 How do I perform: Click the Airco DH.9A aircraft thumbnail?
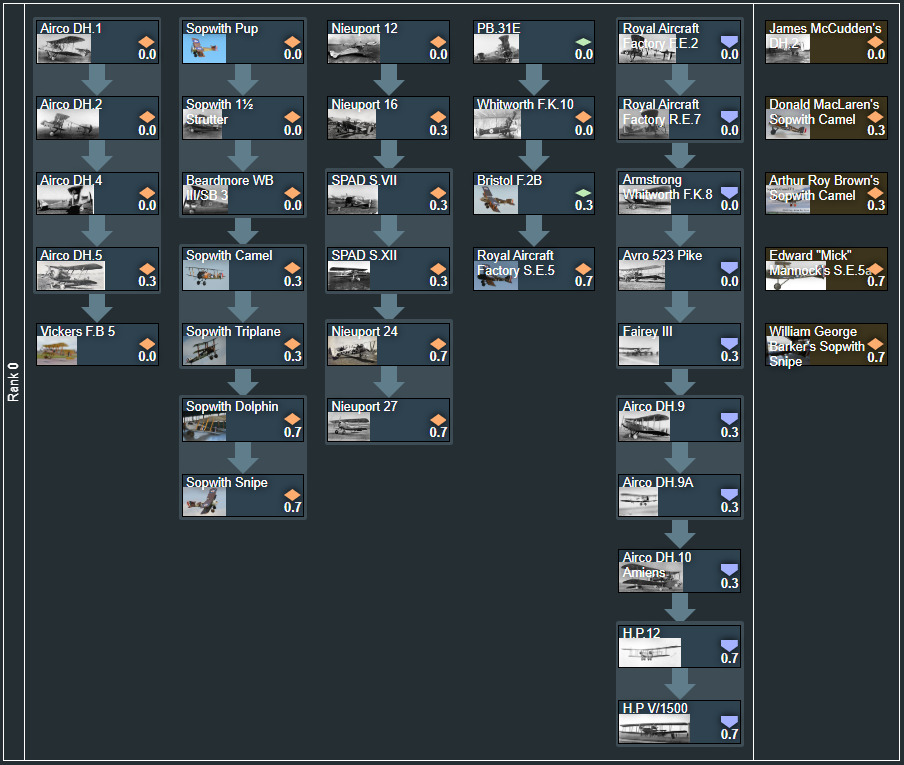coord(640,502)
